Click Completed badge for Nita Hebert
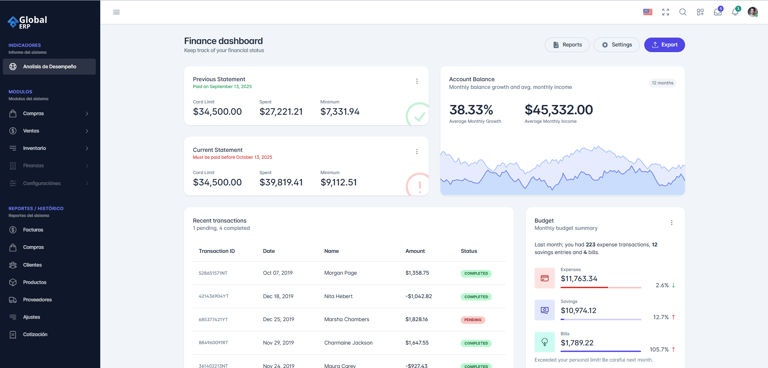This screenshot has height=368, width=768. coord(476,297)
